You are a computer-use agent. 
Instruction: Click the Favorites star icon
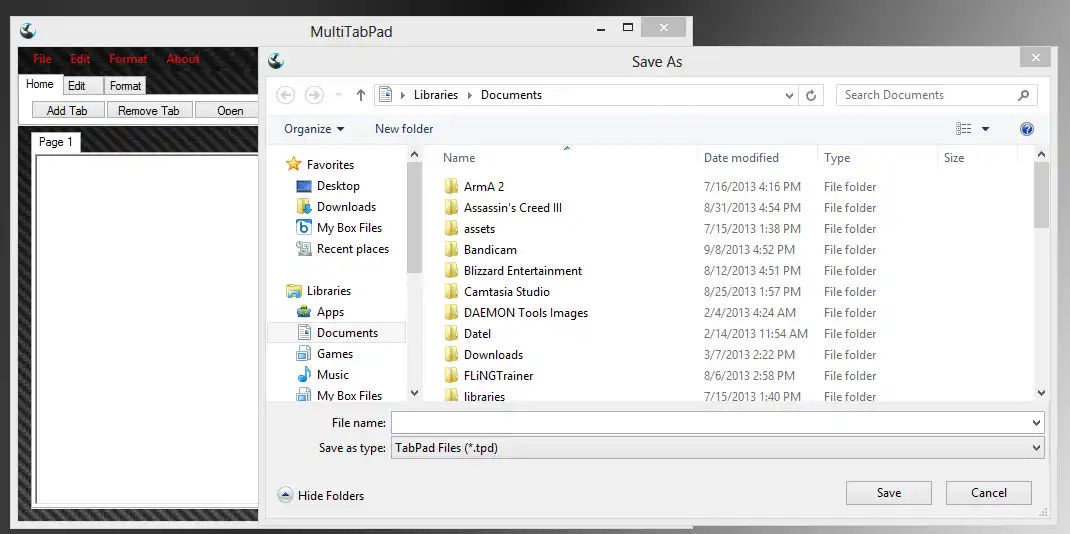(293, 164)
